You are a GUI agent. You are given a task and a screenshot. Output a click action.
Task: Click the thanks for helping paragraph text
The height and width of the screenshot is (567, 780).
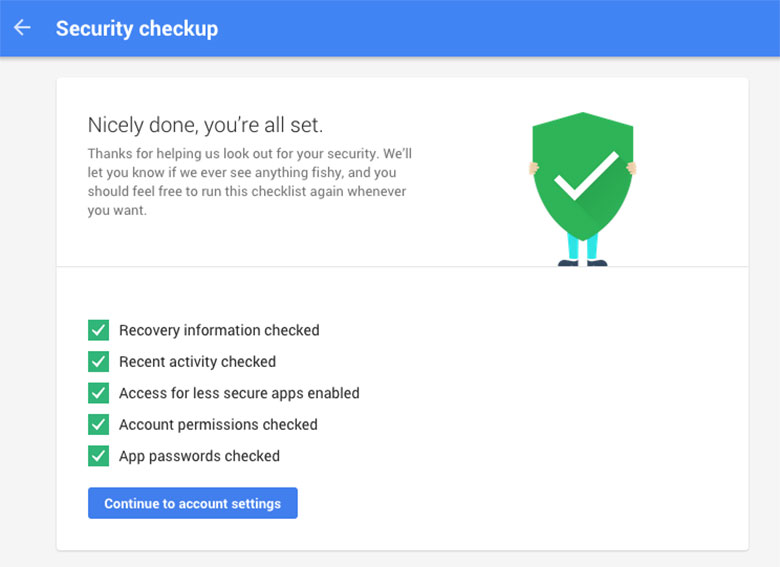pyautogui.click(x=250, y=182)
